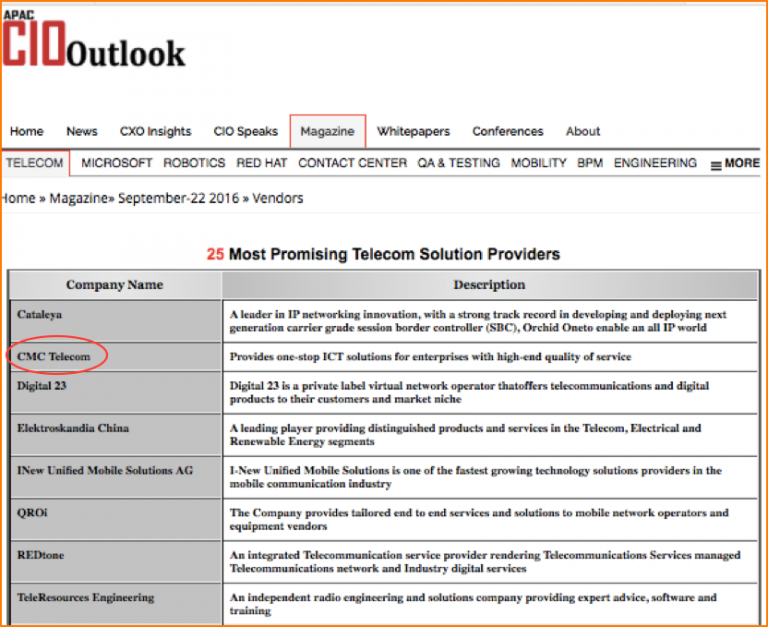This screenshot has height=627, width=768.
Task: Click the Company Name column header
Action: 115,285
